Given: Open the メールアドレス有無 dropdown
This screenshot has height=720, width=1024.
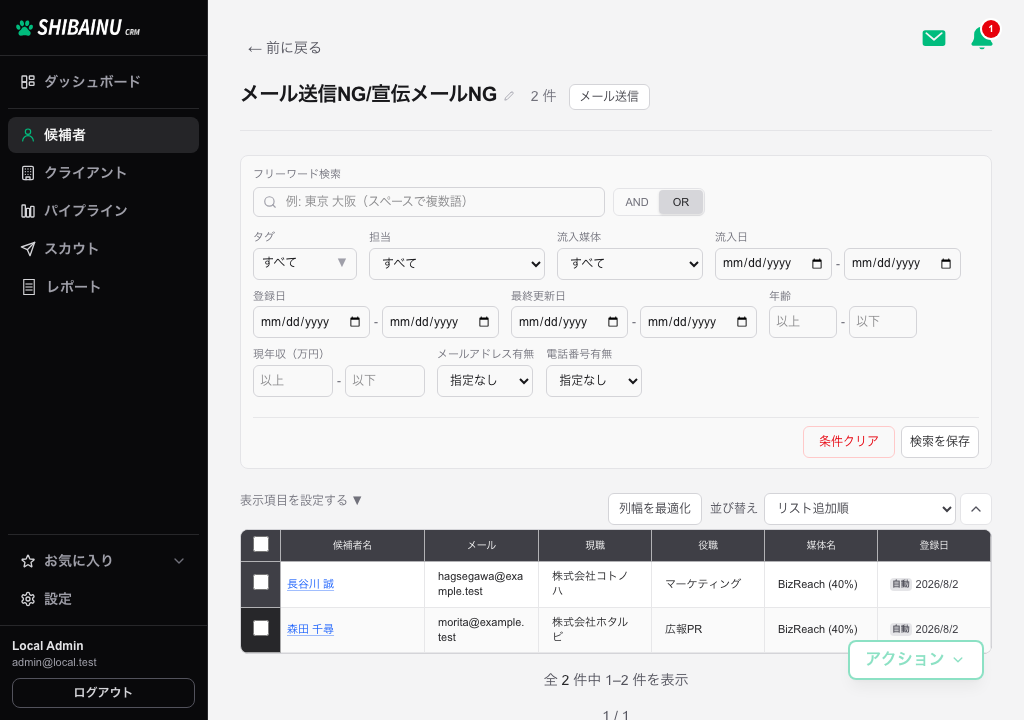Looking at the screenshot, I should click(485, 381).
